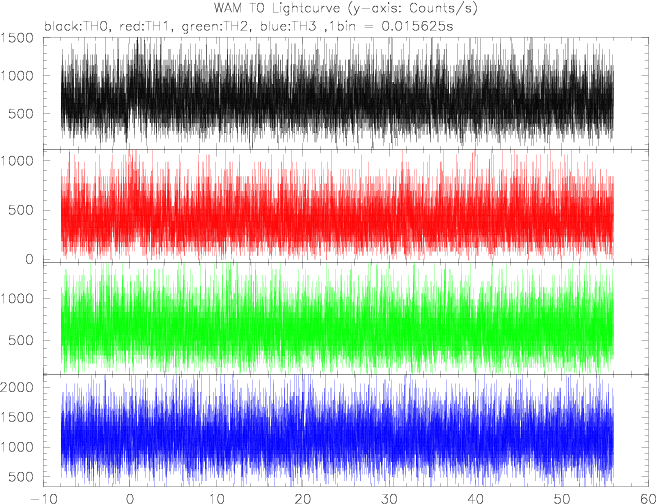The image size is (657, 504).
Task: Click the blue TH3 lightcurve panel
Action: [x=346, y=431]
